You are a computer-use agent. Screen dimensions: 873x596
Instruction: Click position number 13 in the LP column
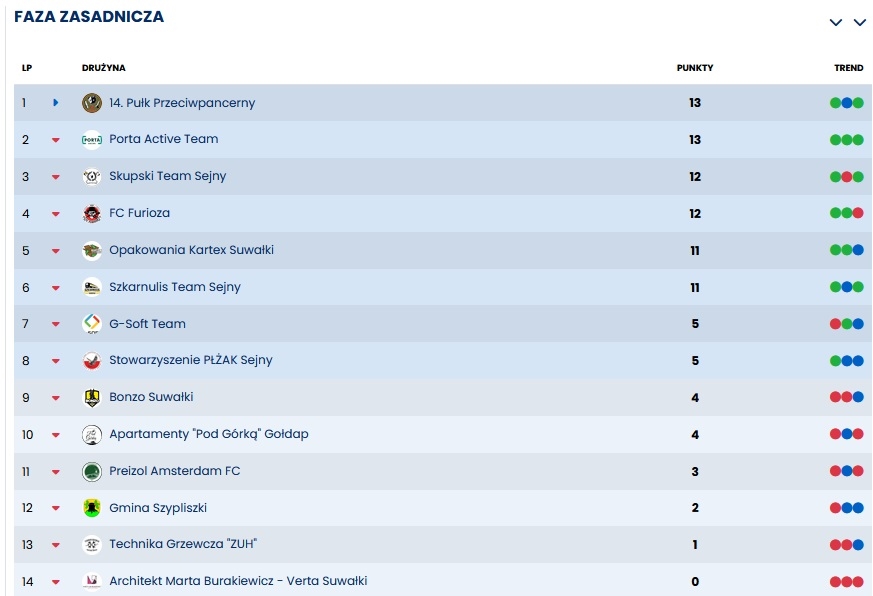tap(27, 545)
